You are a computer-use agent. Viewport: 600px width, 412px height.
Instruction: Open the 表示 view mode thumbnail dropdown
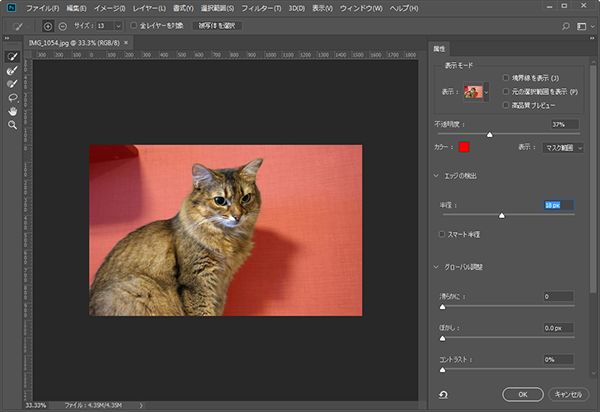click(x=476, y=91)
